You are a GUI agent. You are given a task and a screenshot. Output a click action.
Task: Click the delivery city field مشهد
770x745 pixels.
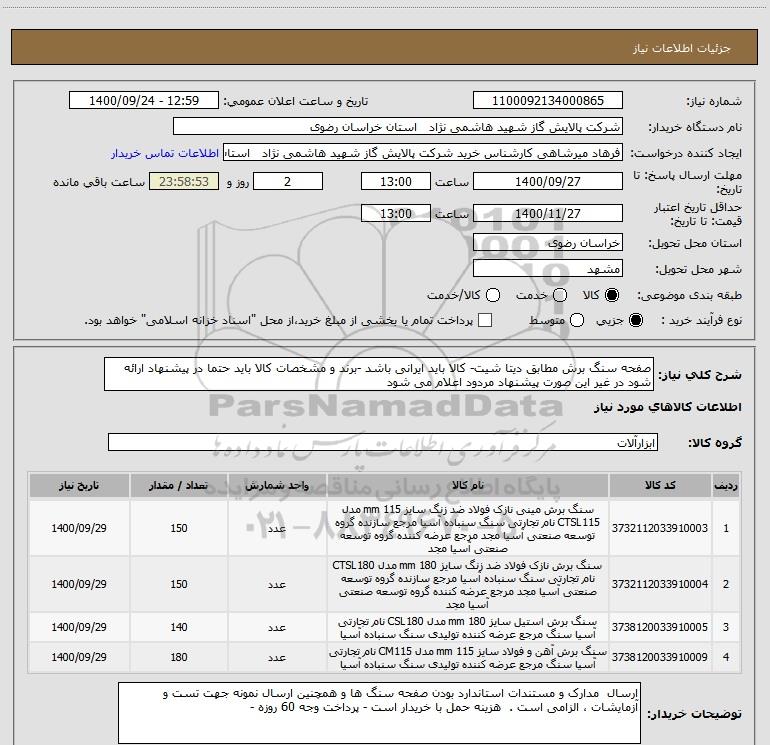(x=548, y=269)
